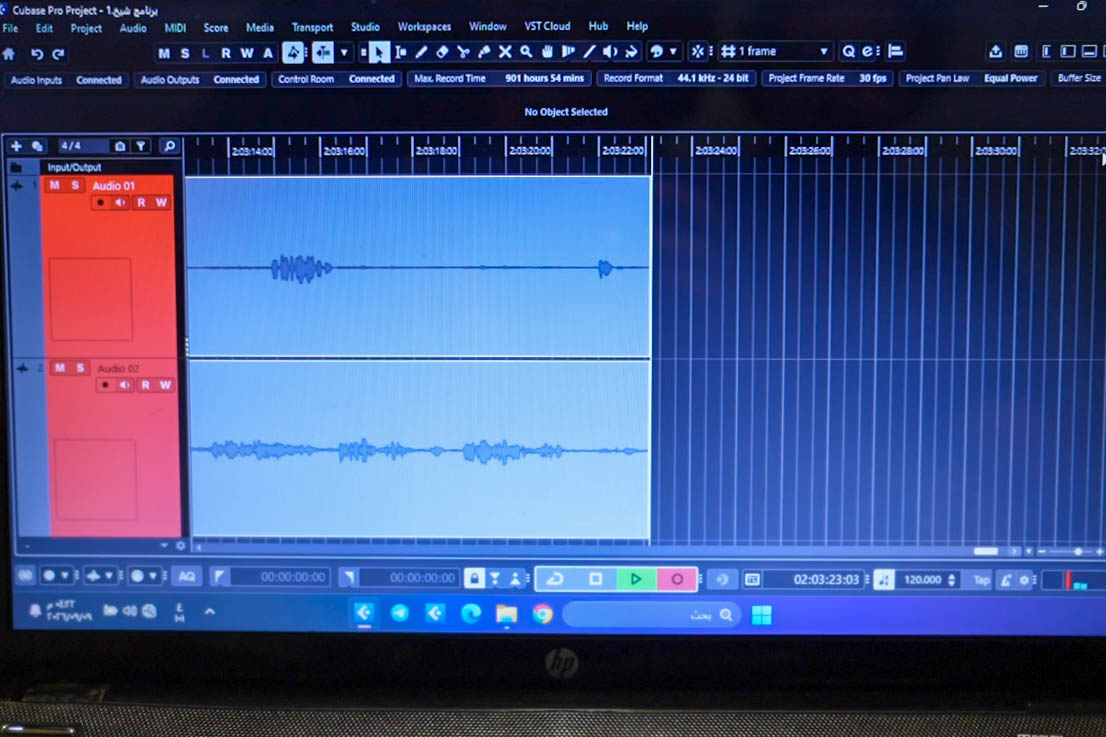The width and height of the screenshot is (1106, 737).
Task: Open the MixConsole icon in toolbar
Action: pos(1021,51)
